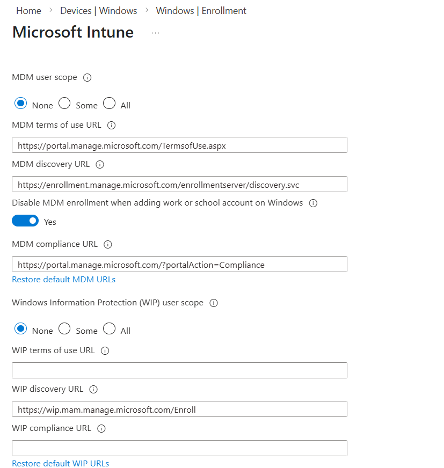This screenshot has height=468, width=444.
Task: Click info icon next to MDM user scope
Action: coord(87,78)
